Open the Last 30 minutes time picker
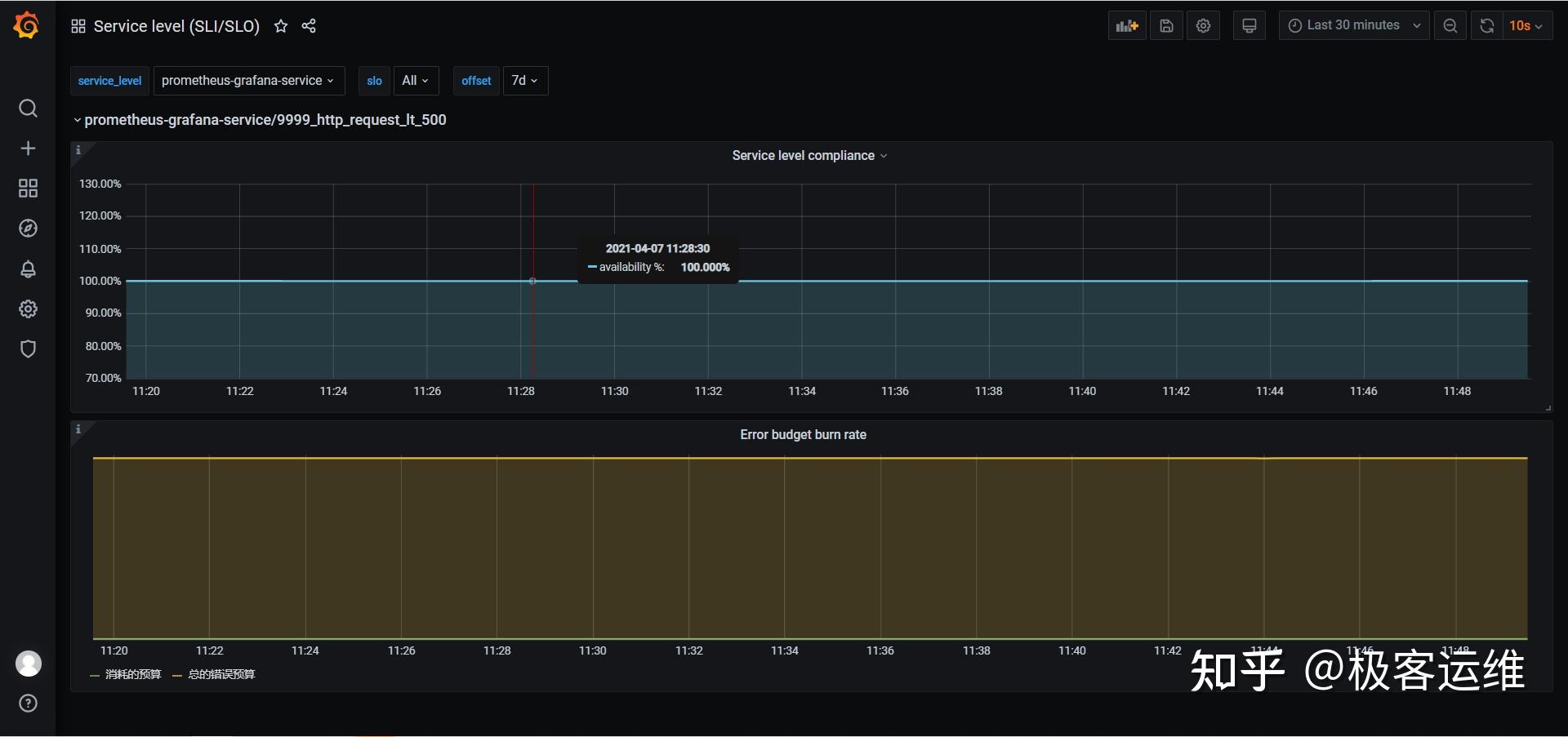Screen dimensions: 1568x737 tap(1353, 26)
